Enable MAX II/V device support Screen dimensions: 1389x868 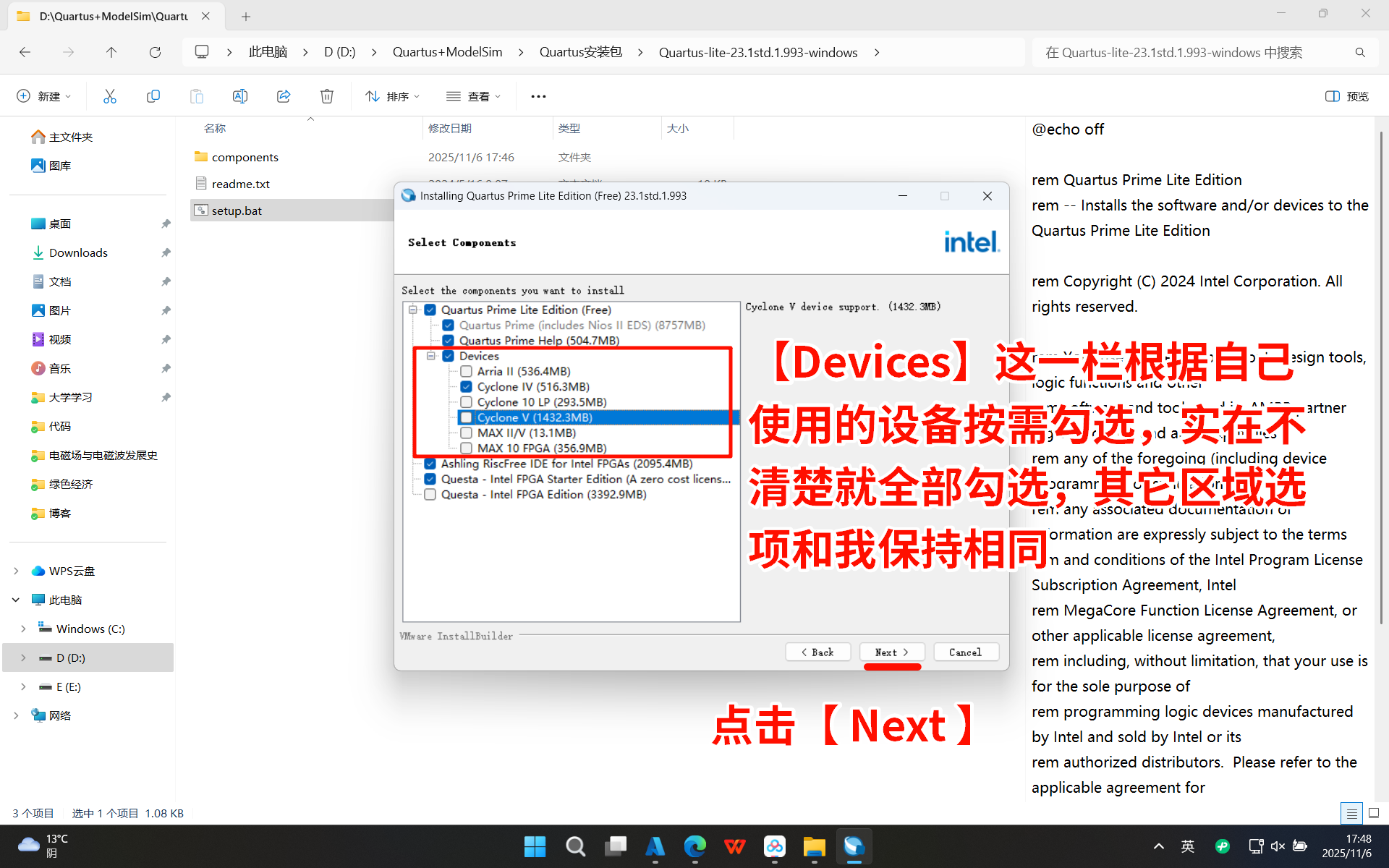click(467, 433)
